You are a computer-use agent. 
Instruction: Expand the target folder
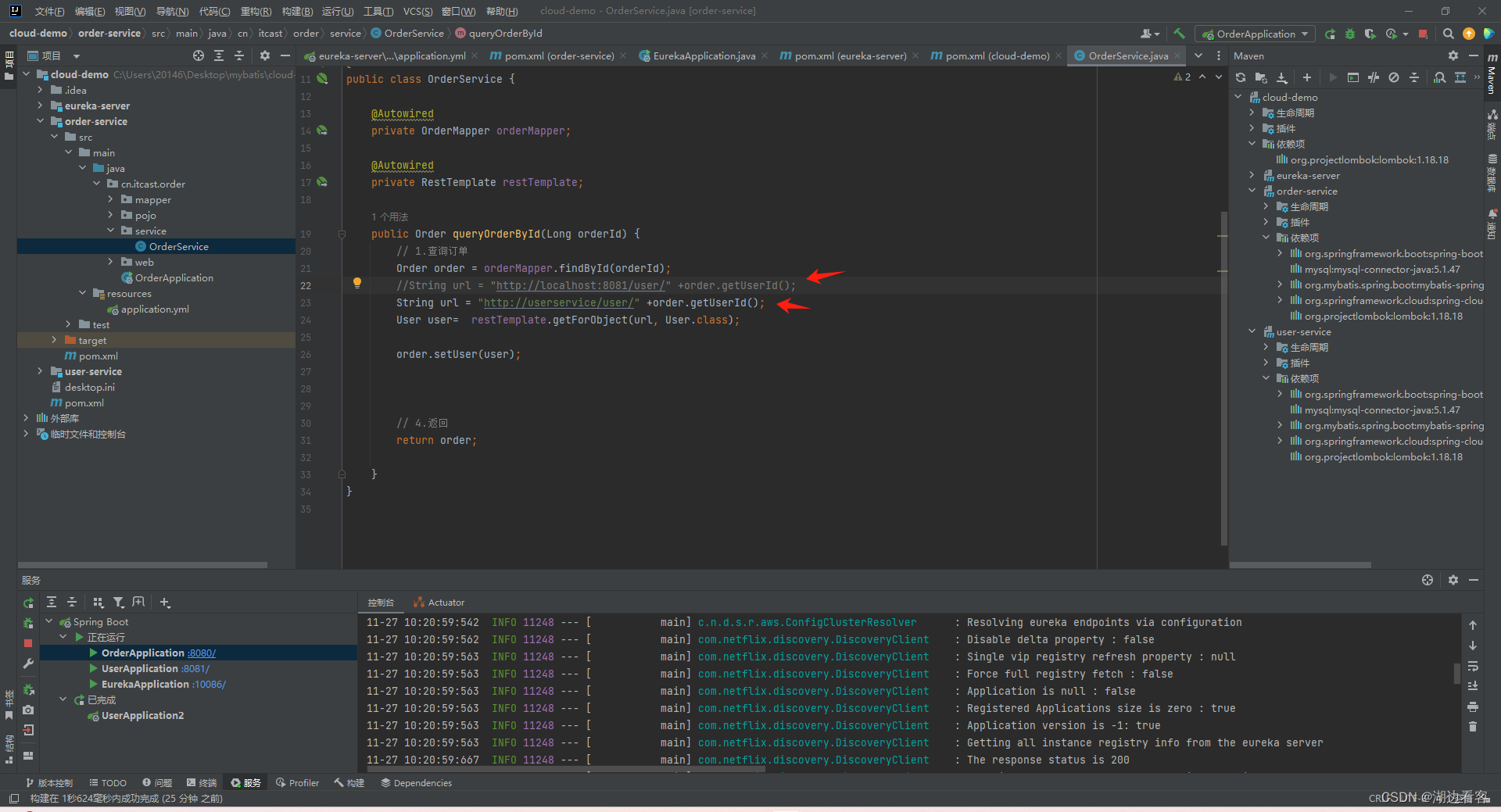(x=55, y=340)
